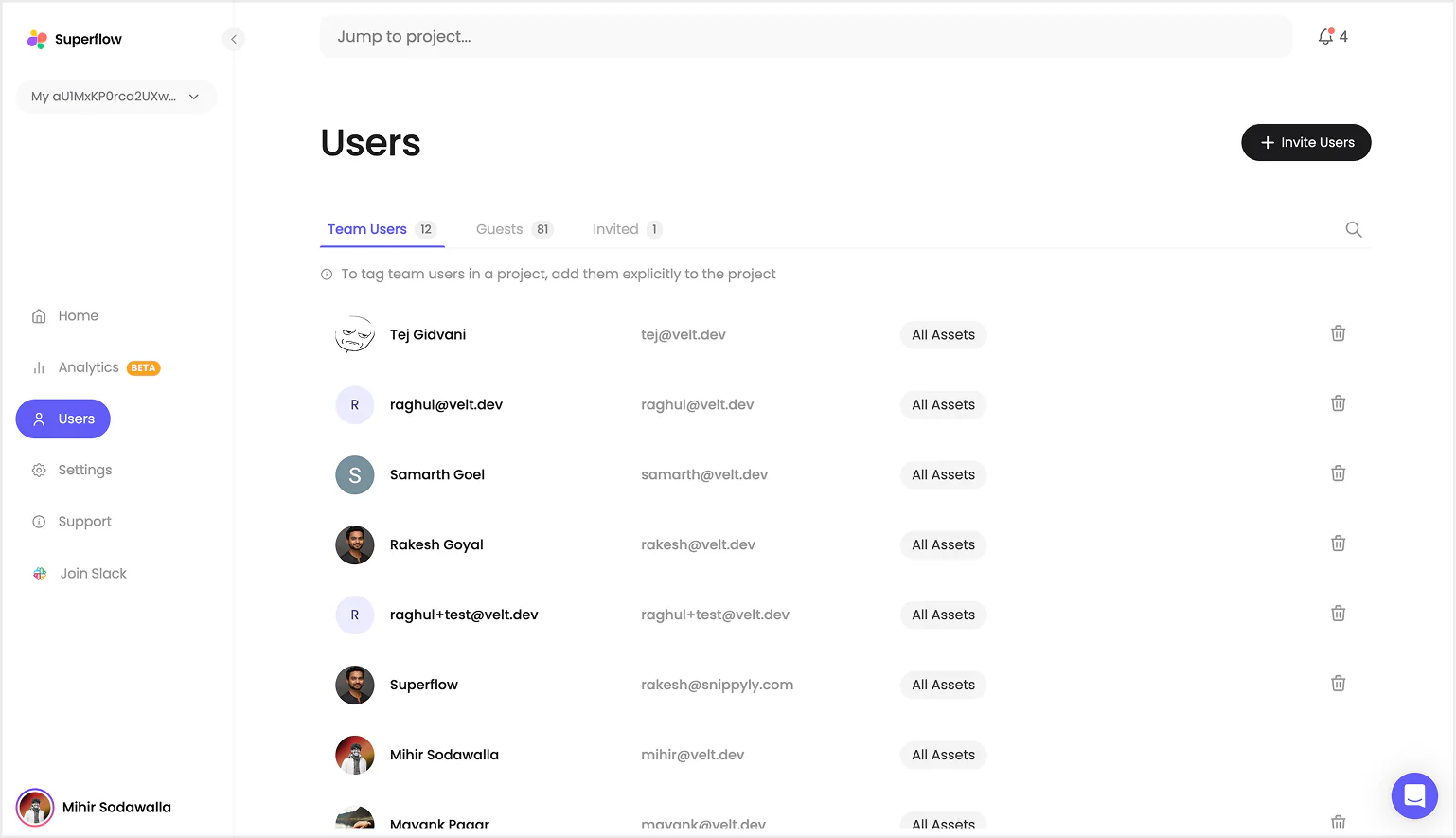Click the Analytics bar chart icon
Image resolution: width=1456 pixels, height=838 pixels.
pos(39,367)
